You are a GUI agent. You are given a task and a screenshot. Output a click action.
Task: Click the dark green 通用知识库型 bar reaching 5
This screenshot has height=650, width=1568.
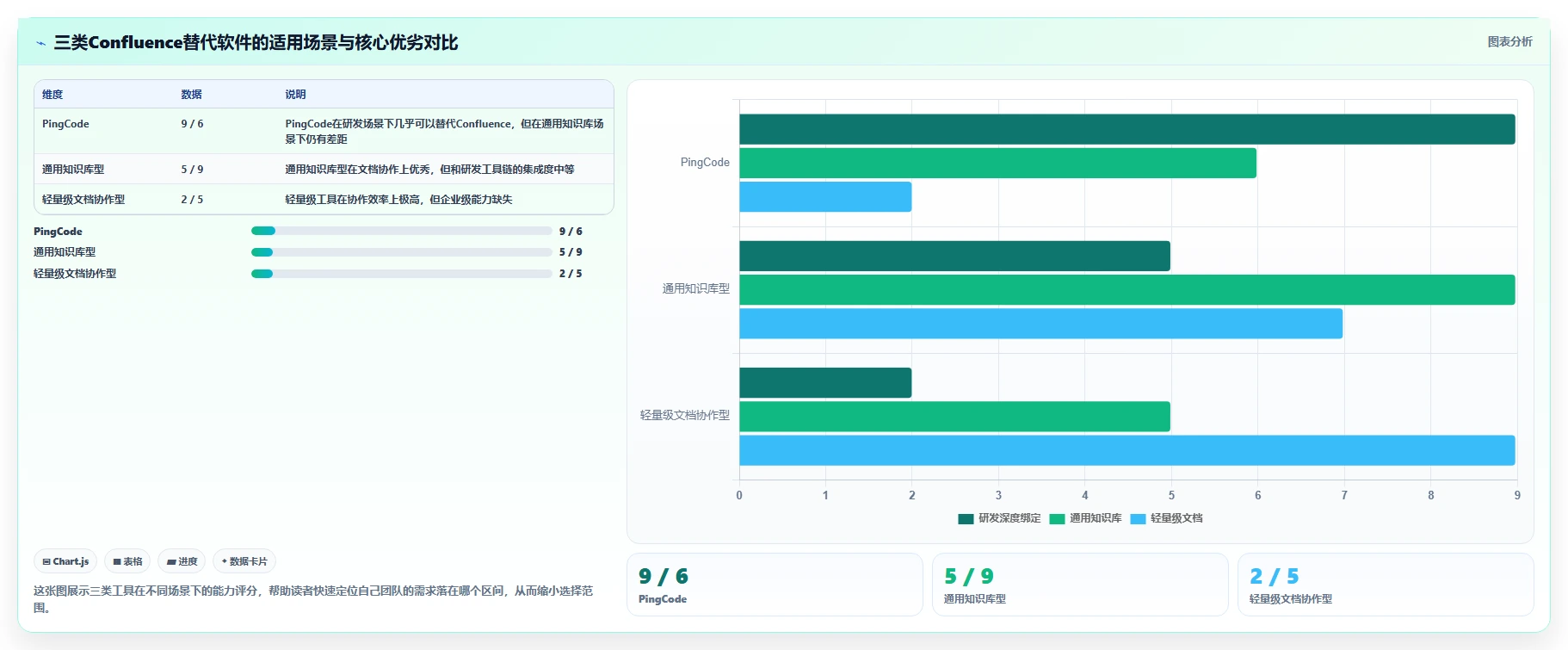point(954,256)
